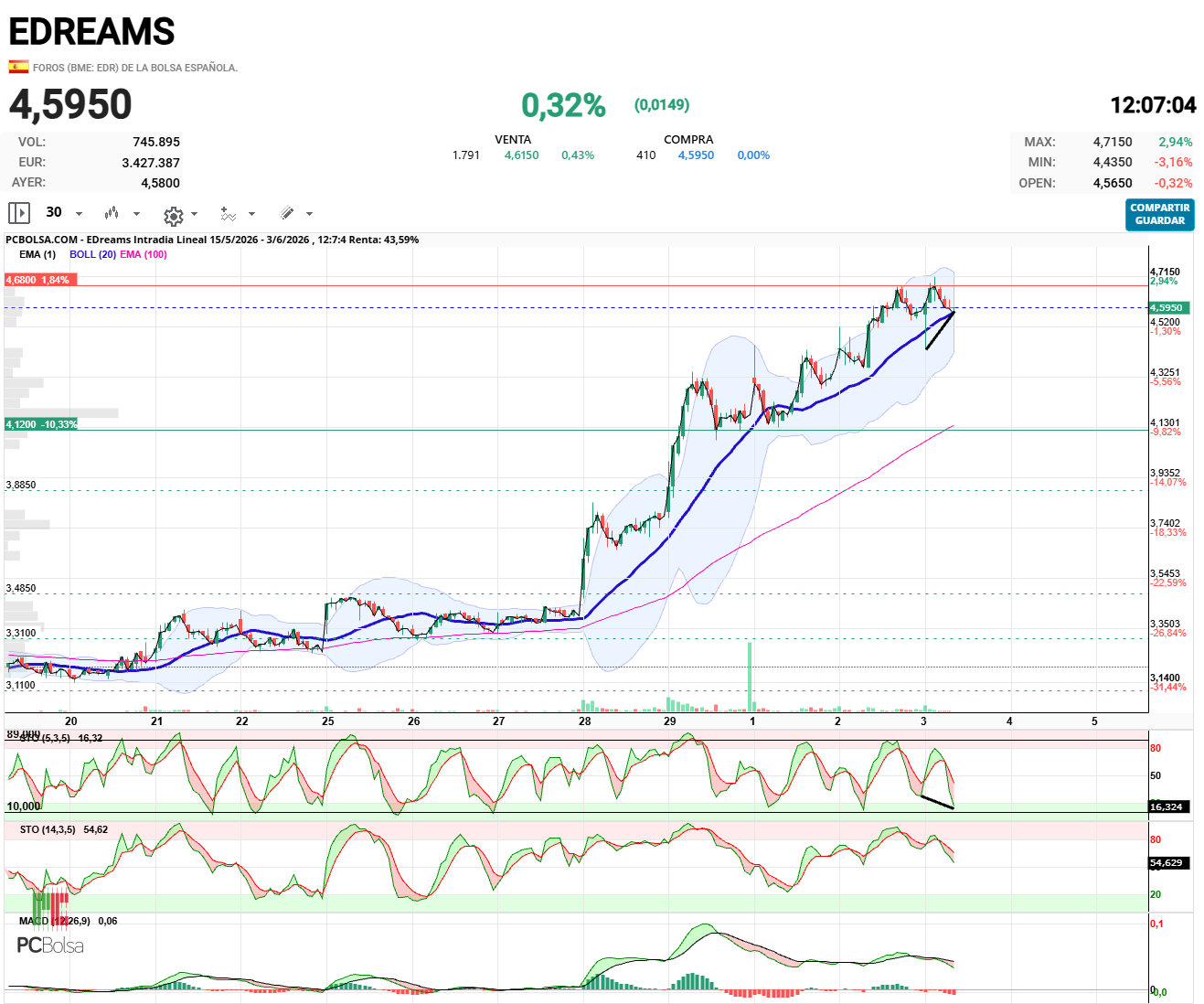
Task: Click the COMPARTIR GUARDAR button
Action: (x=1159, y=215)
